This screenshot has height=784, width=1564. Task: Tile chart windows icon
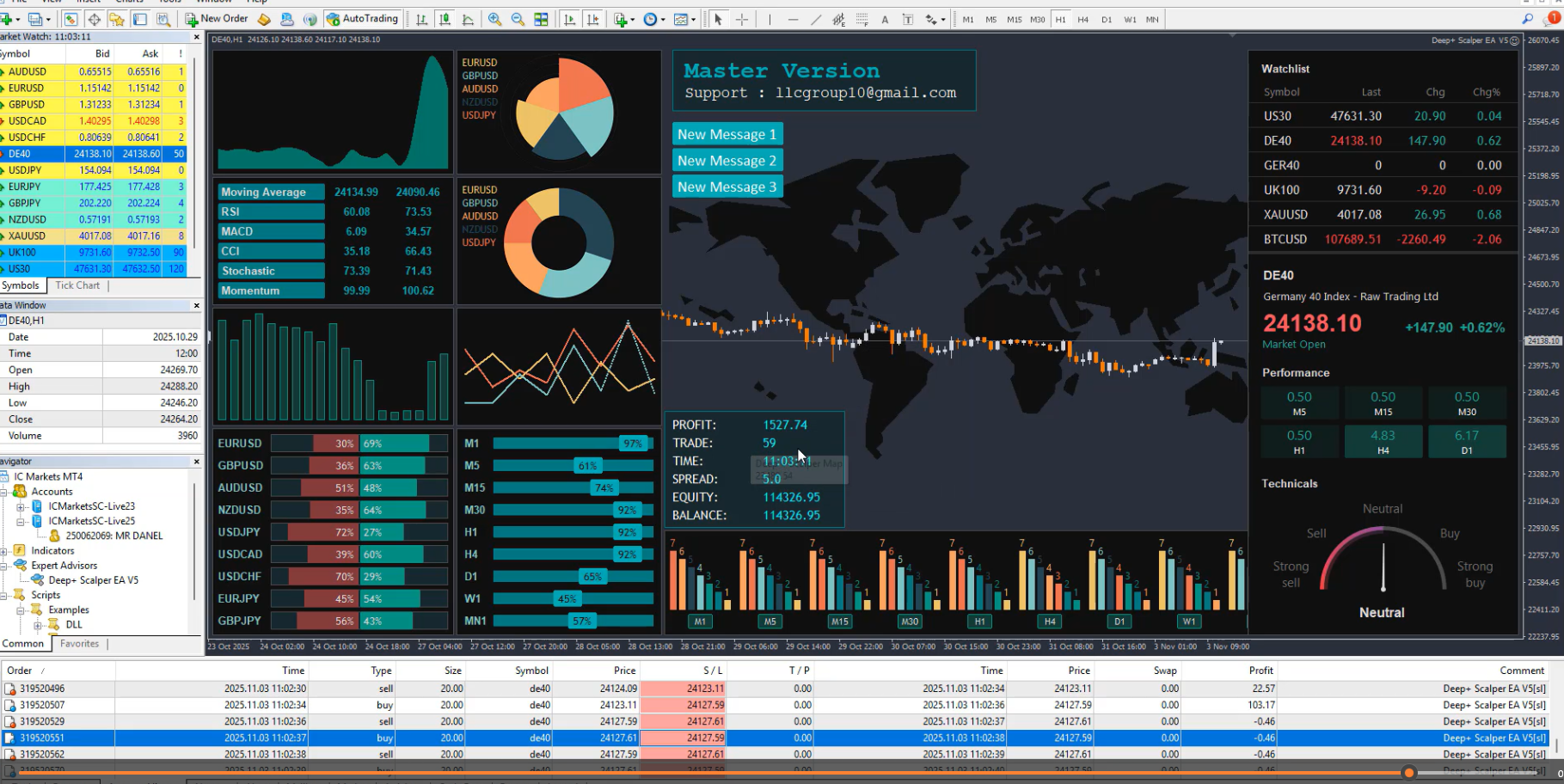tap(541, 19)
